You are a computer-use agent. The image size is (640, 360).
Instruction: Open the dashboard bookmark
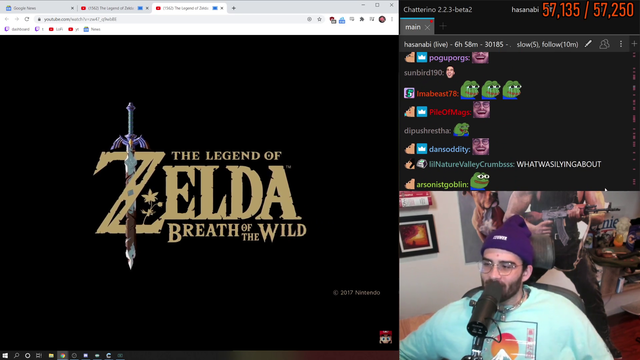[17, 29]
